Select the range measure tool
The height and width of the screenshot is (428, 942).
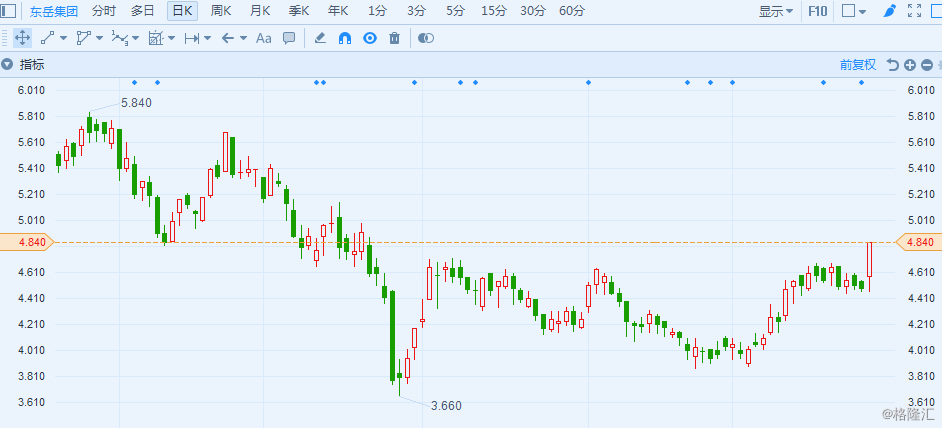pos(192,38)
